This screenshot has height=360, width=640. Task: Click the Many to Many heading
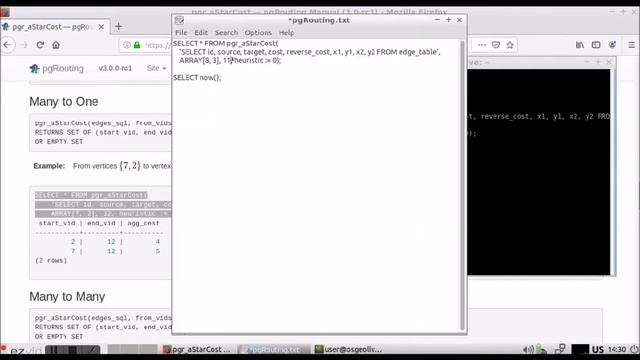(67, 297)
